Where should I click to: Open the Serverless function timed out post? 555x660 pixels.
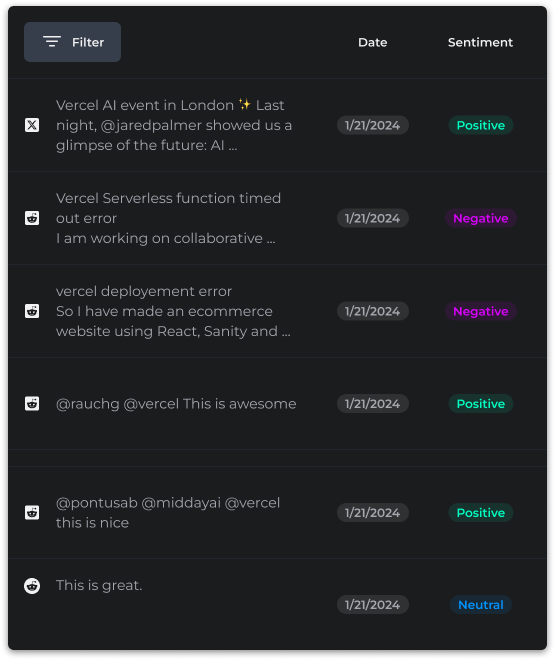(x=168, y=218)
